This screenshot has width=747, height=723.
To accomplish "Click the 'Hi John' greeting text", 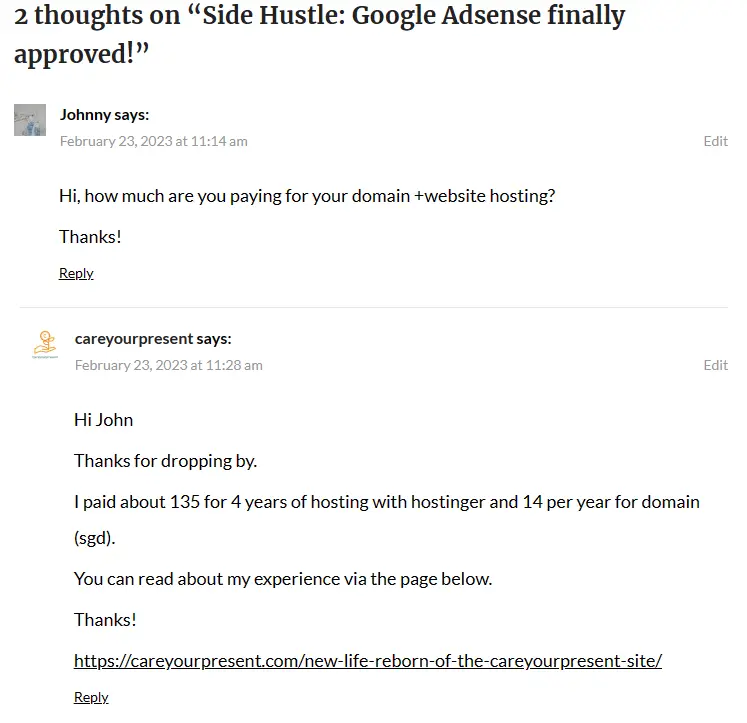I will pyautogui.click(x=103, y=420).
